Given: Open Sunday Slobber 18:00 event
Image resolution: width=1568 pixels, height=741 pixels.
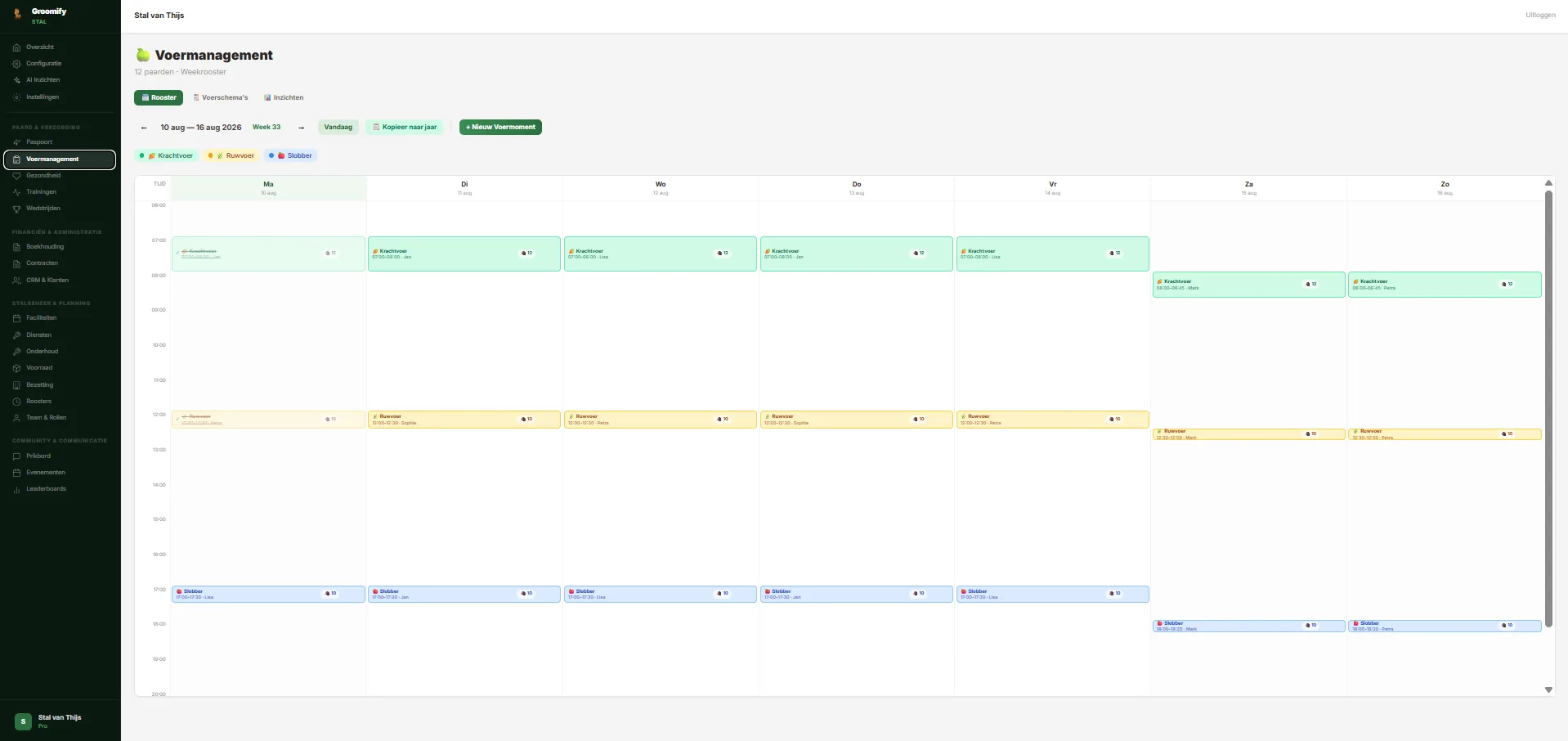Looking at the screenshot, I should (x=1445, y=626).
